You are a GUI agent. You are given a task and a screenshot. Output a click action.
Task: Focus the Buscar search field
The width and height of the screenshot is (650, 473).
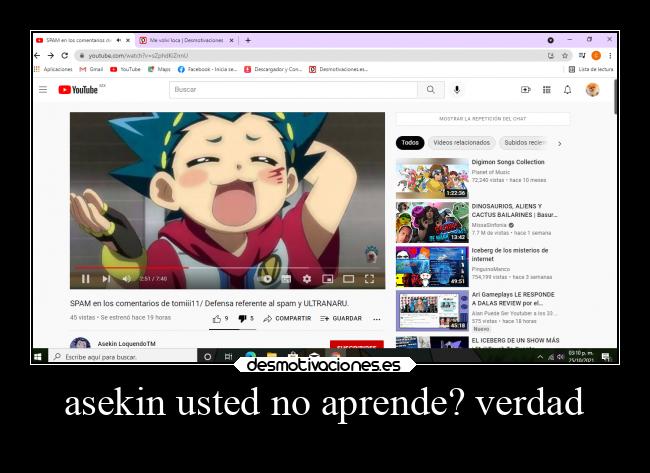point(293,90)
